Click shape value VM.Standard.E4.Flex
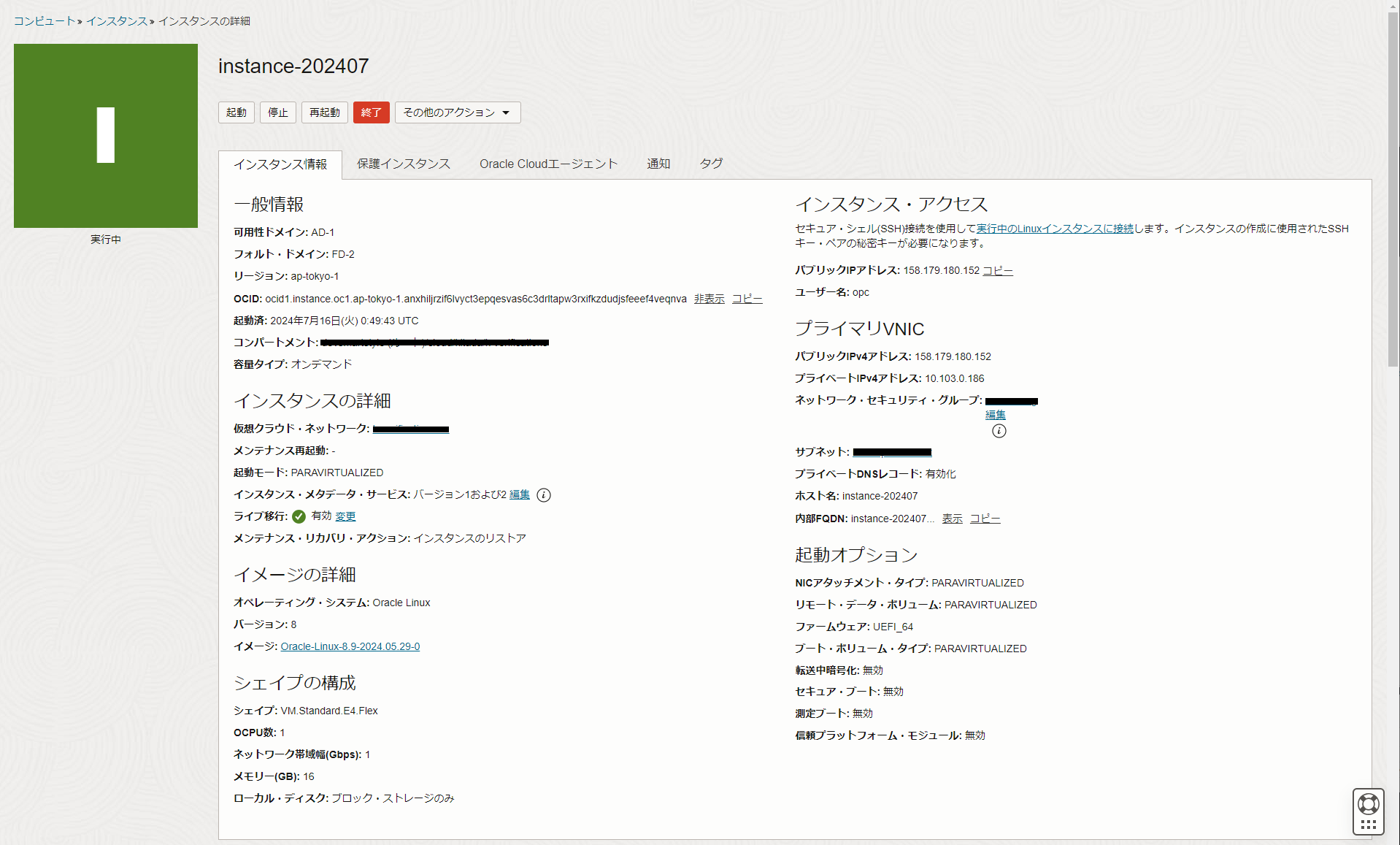Screen dimensions: 1400x845 coord(329,711)
